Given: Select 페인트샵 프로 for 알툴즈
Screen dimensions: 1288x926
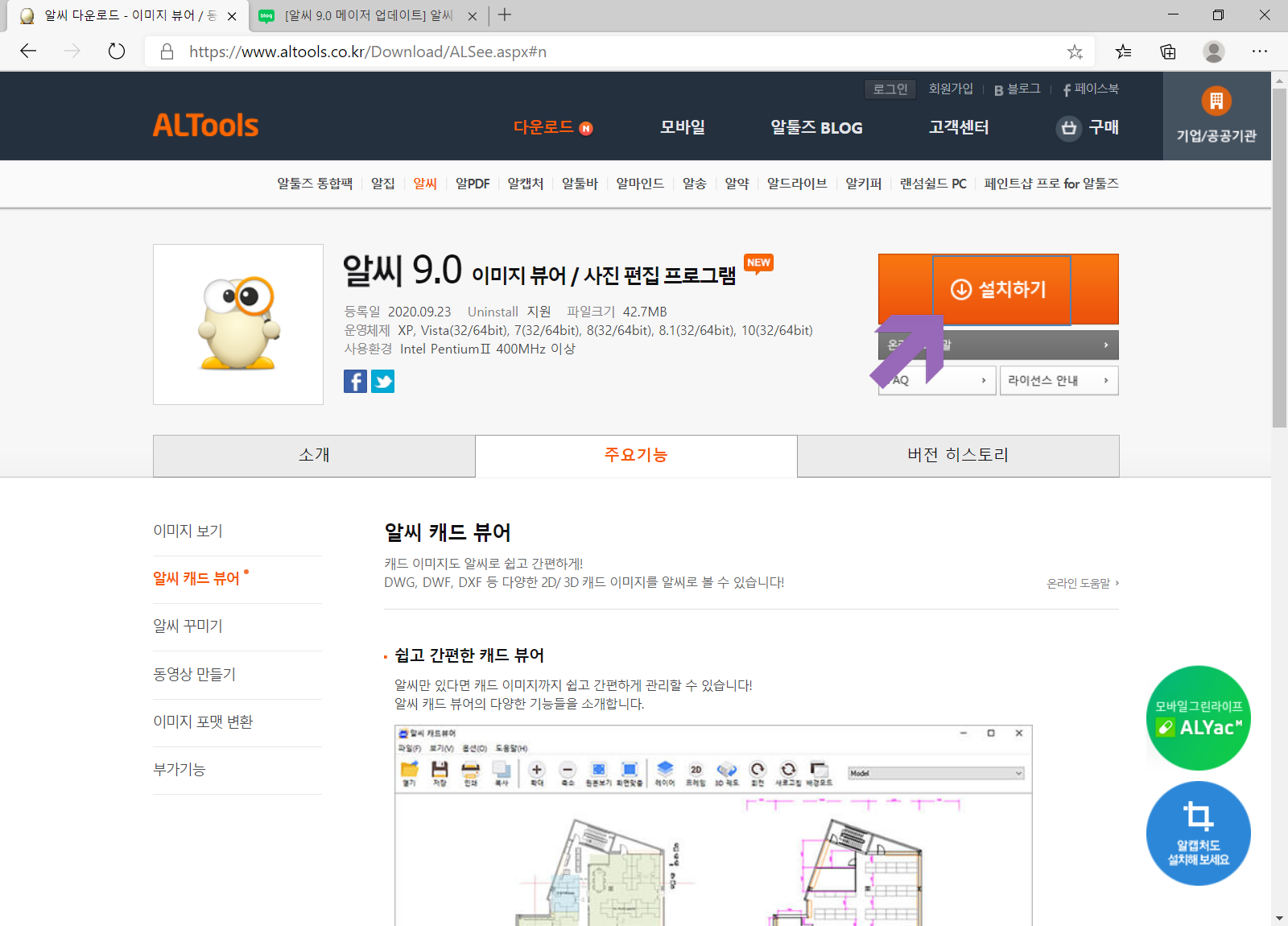Looking at the screenshot, I should pos(1051,184).
